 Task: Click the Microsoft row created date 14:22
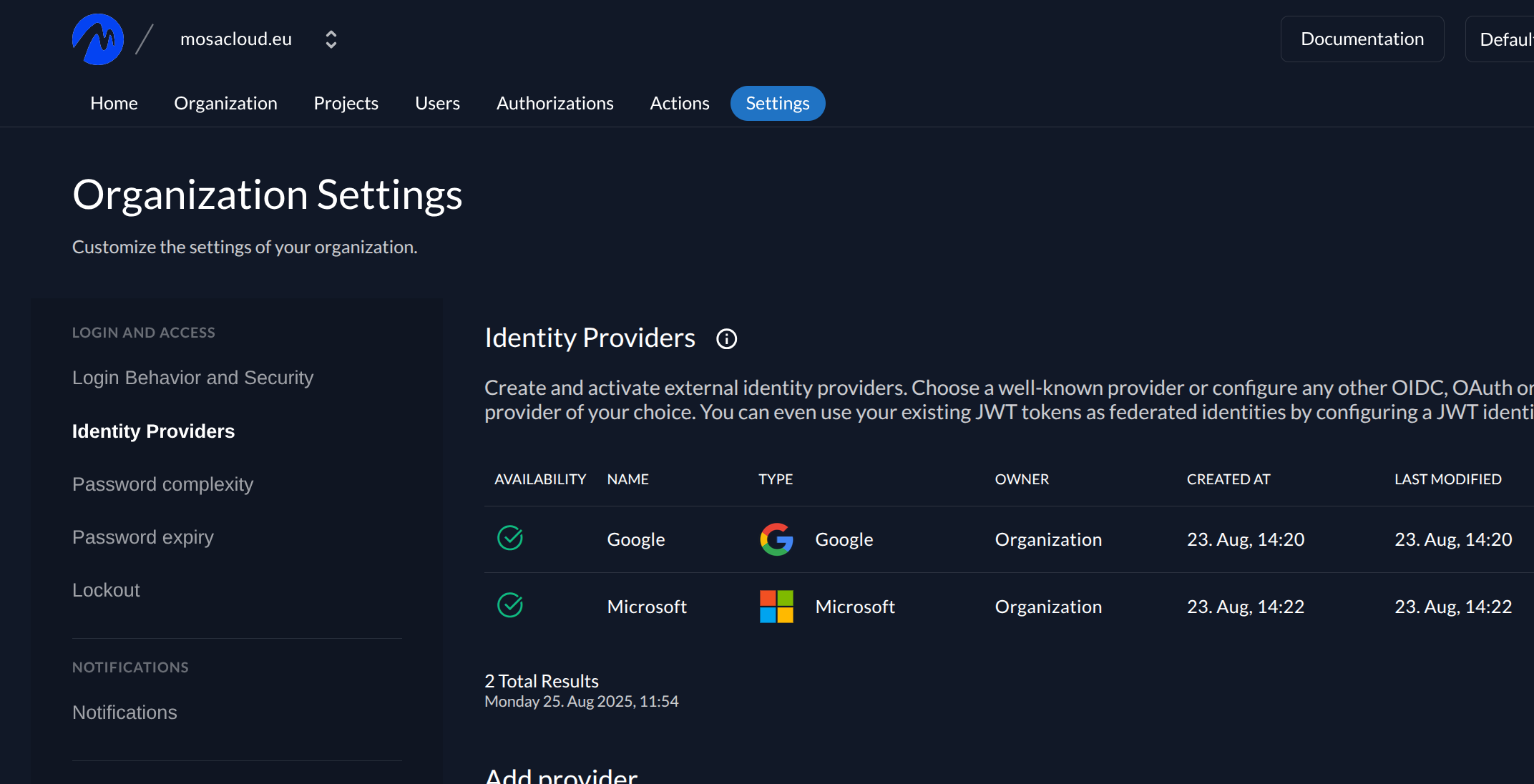pos(1246,607)
